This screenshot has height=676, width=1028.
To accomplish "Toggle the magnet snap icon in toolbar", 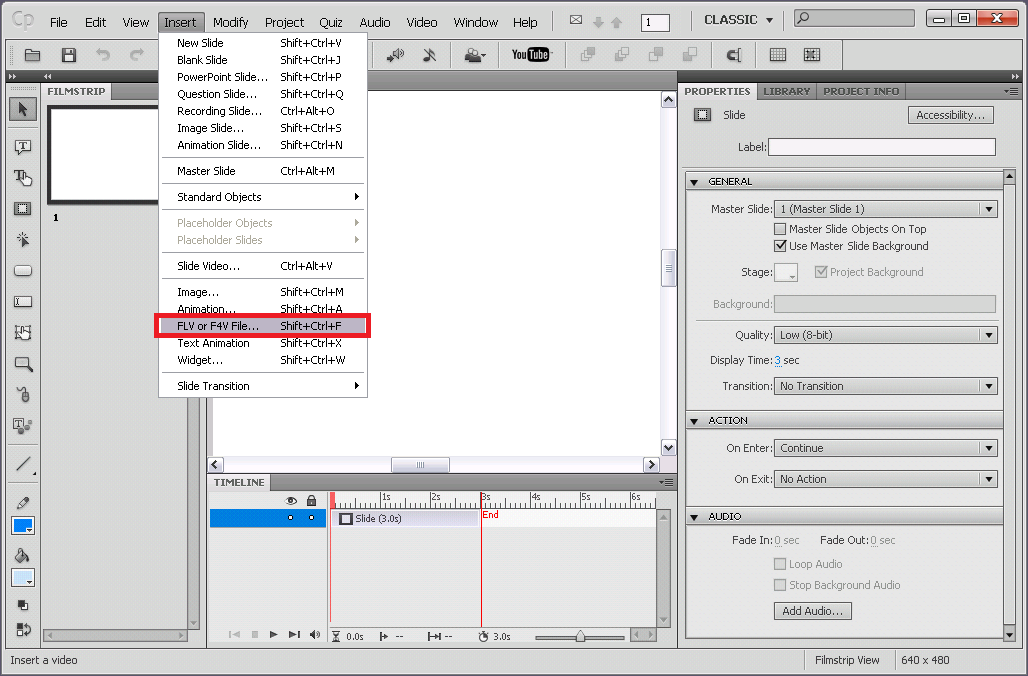I will click(734, 55).
